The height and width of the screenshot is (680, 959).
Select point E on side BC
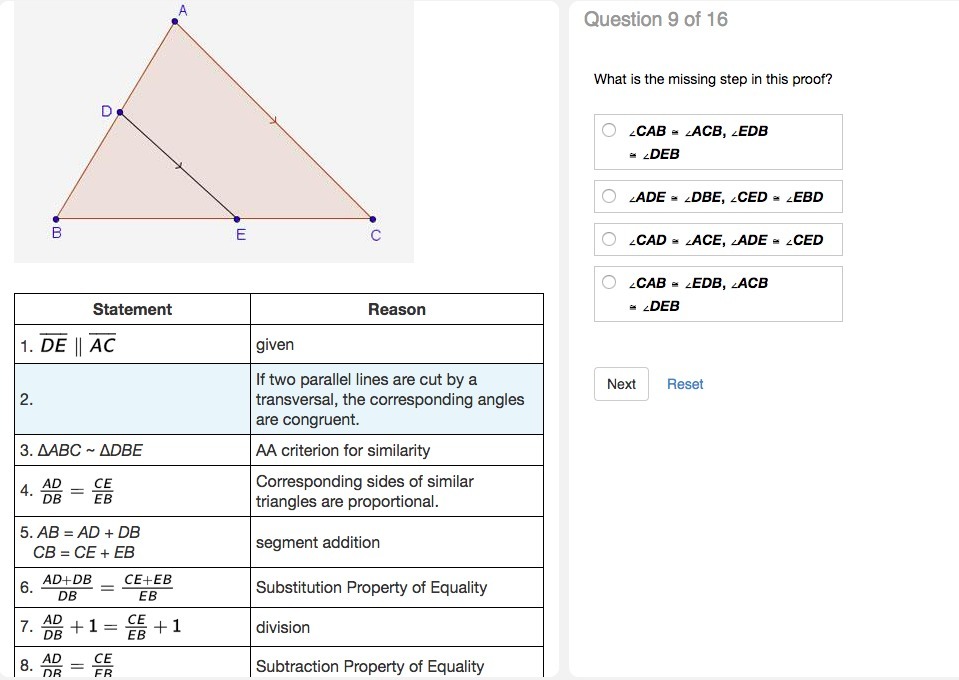(237, 218)
